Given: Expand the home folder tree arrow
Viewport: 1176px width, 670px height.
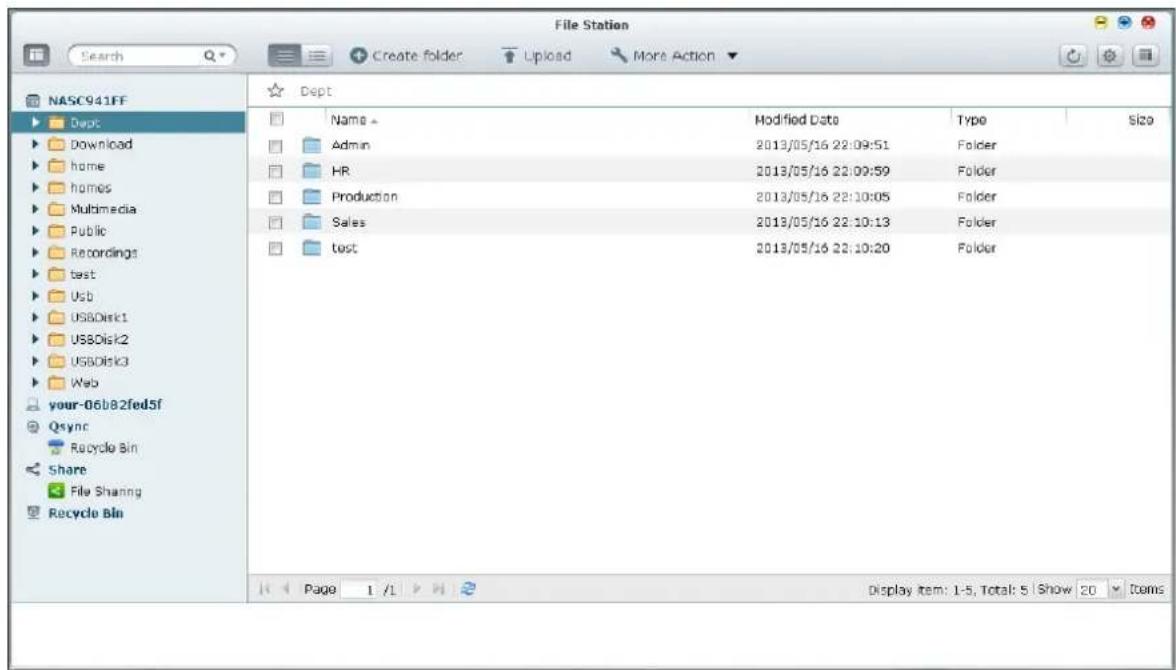Looking at the screenshot, I should tap(35, 166).
